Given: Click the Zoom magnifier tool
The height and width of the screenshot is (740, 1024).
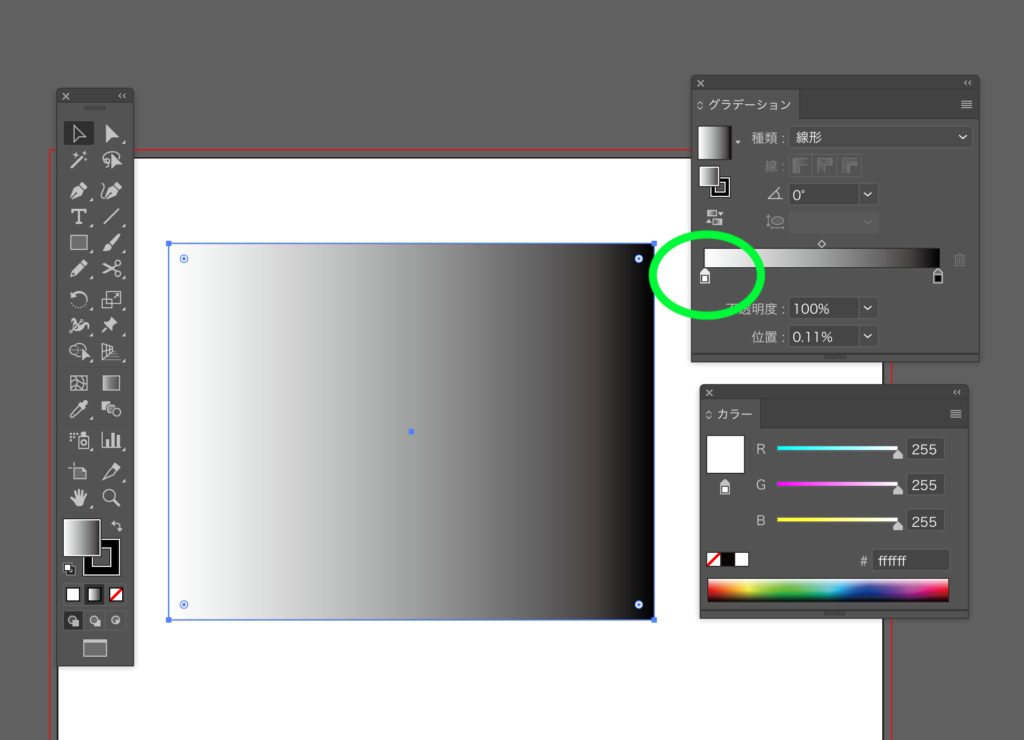Looking at the screenshot, I should tap(111, 497).
